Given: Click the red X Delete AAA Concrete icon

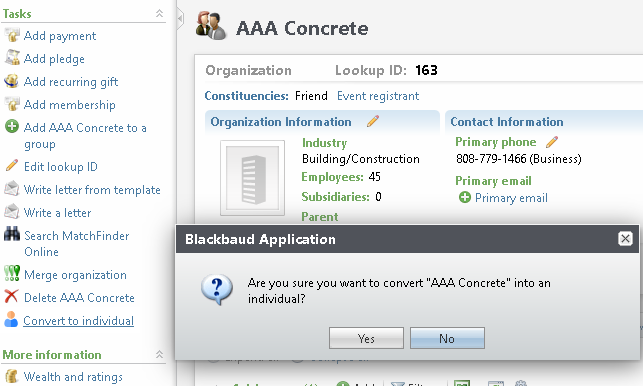Looking at the screenshot, I should click(x=11, y=296).
